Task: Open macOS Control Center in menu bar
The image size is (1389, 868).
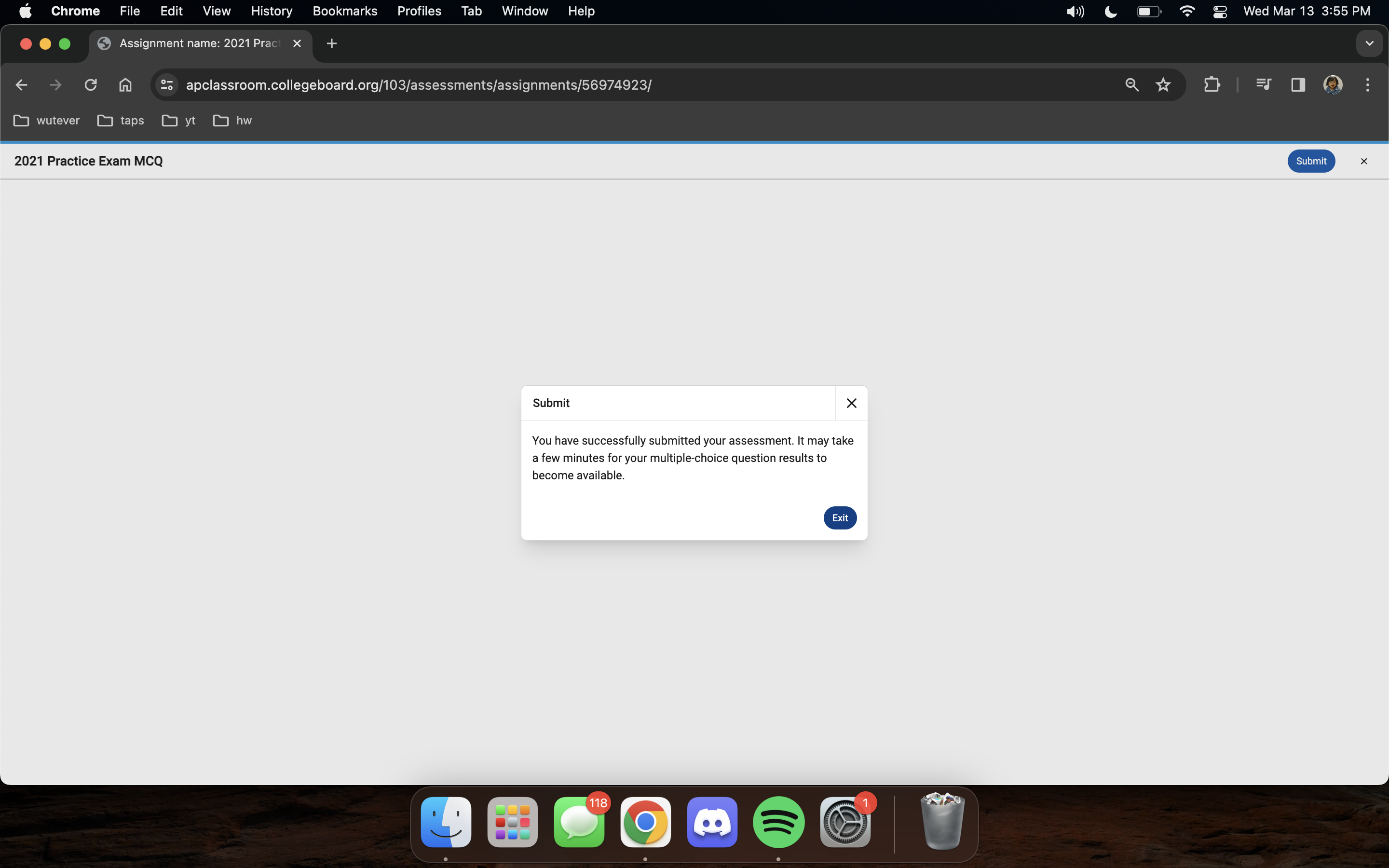Action: click(1220, 12)
